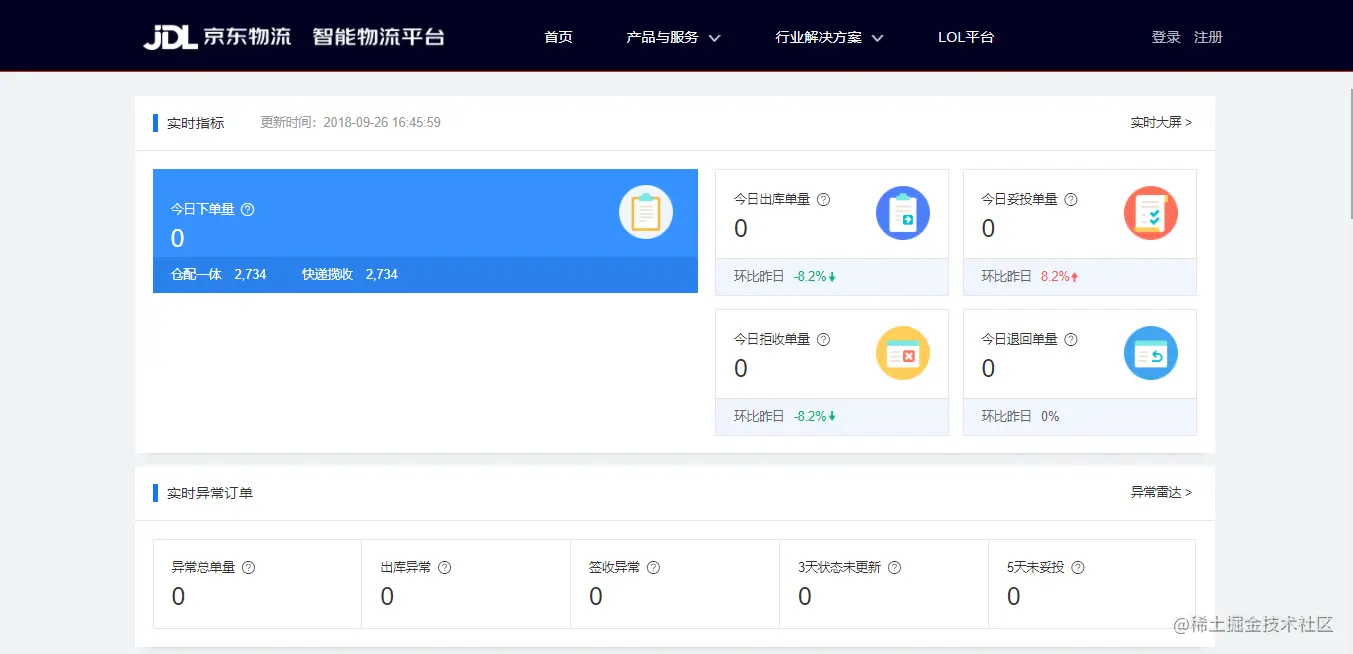Viewport: 1353px width, 654px height.
Task: Open help tooltip beside 今日下单量
Action: click(x=248, y=209)
